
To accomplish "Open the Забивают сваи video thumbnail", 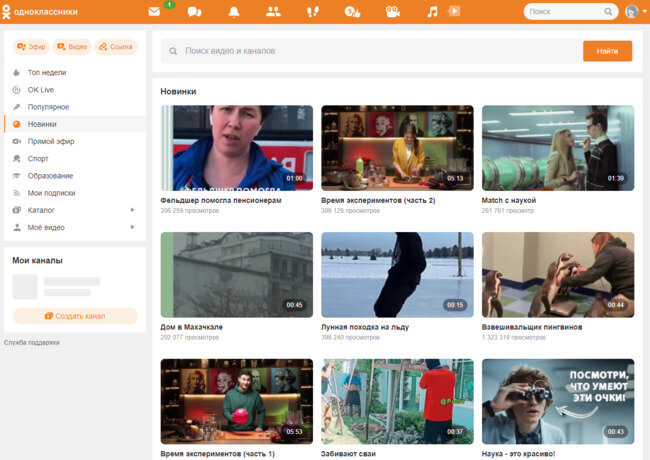I will pos(397,402).
